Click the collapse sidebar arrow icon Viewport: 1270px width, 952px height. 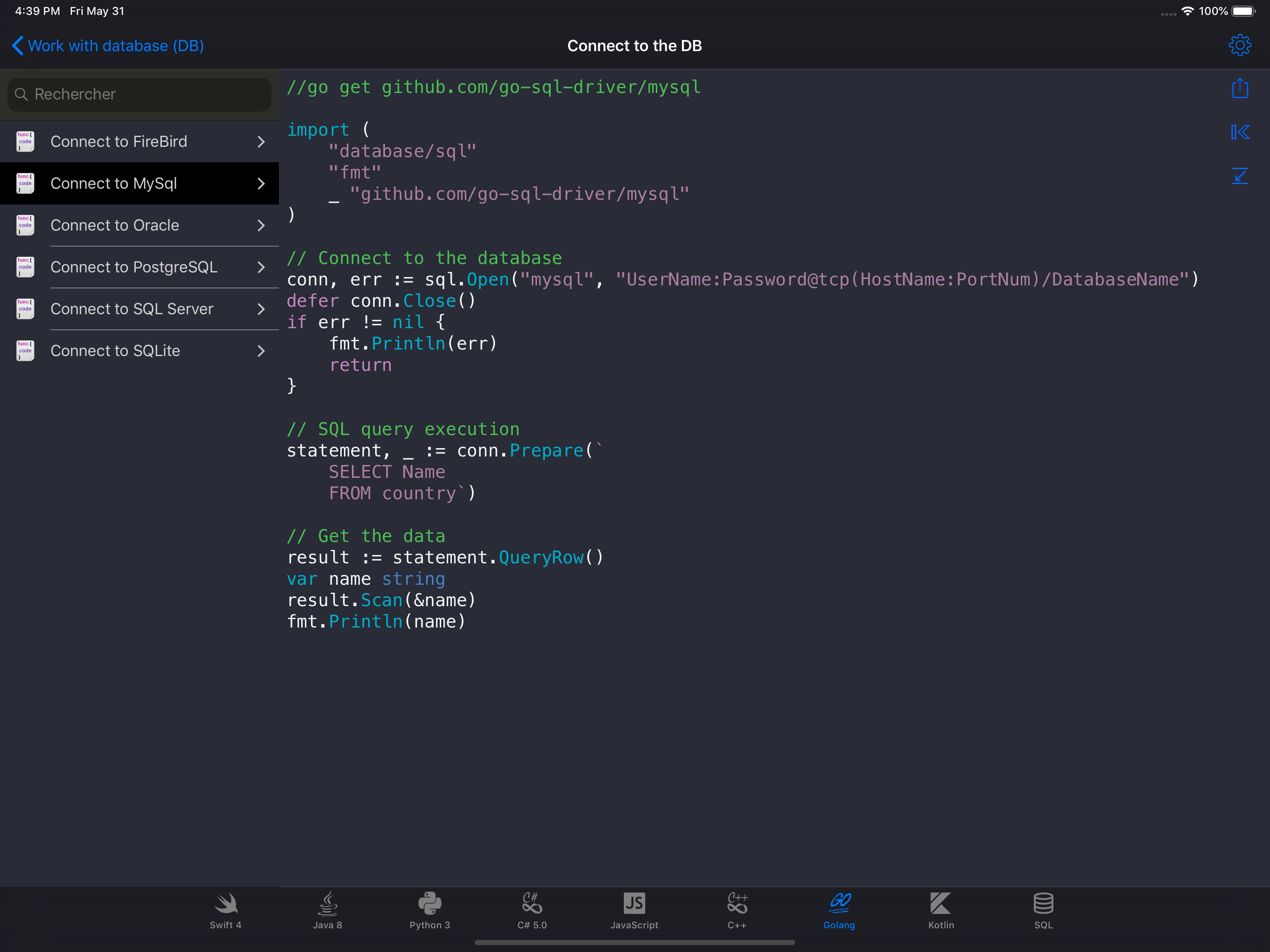tap(1240, 132)
